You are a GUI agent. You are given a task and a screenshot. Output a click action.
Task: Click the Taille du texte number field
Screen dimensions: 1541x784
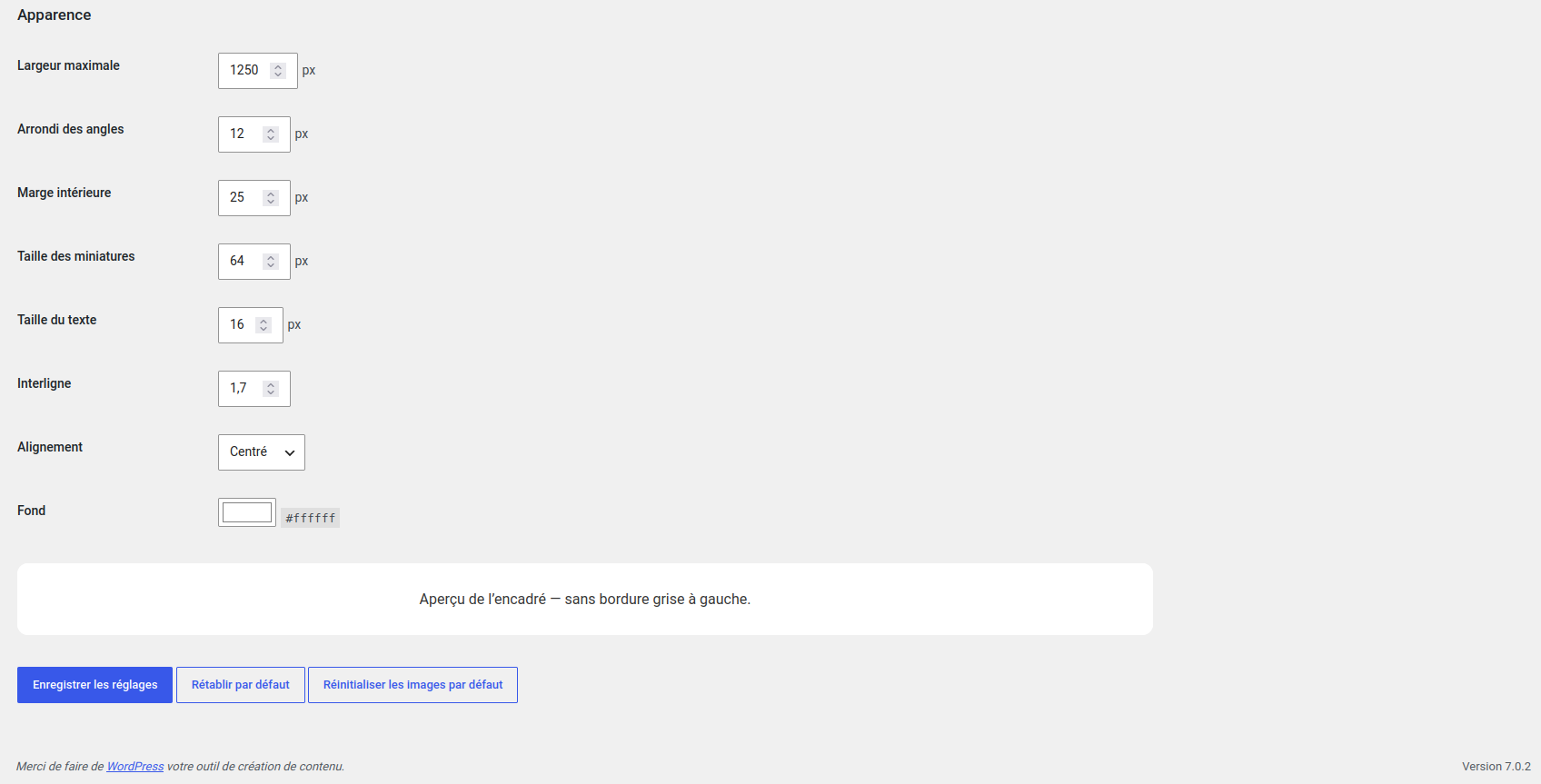[x=250, y=325]
